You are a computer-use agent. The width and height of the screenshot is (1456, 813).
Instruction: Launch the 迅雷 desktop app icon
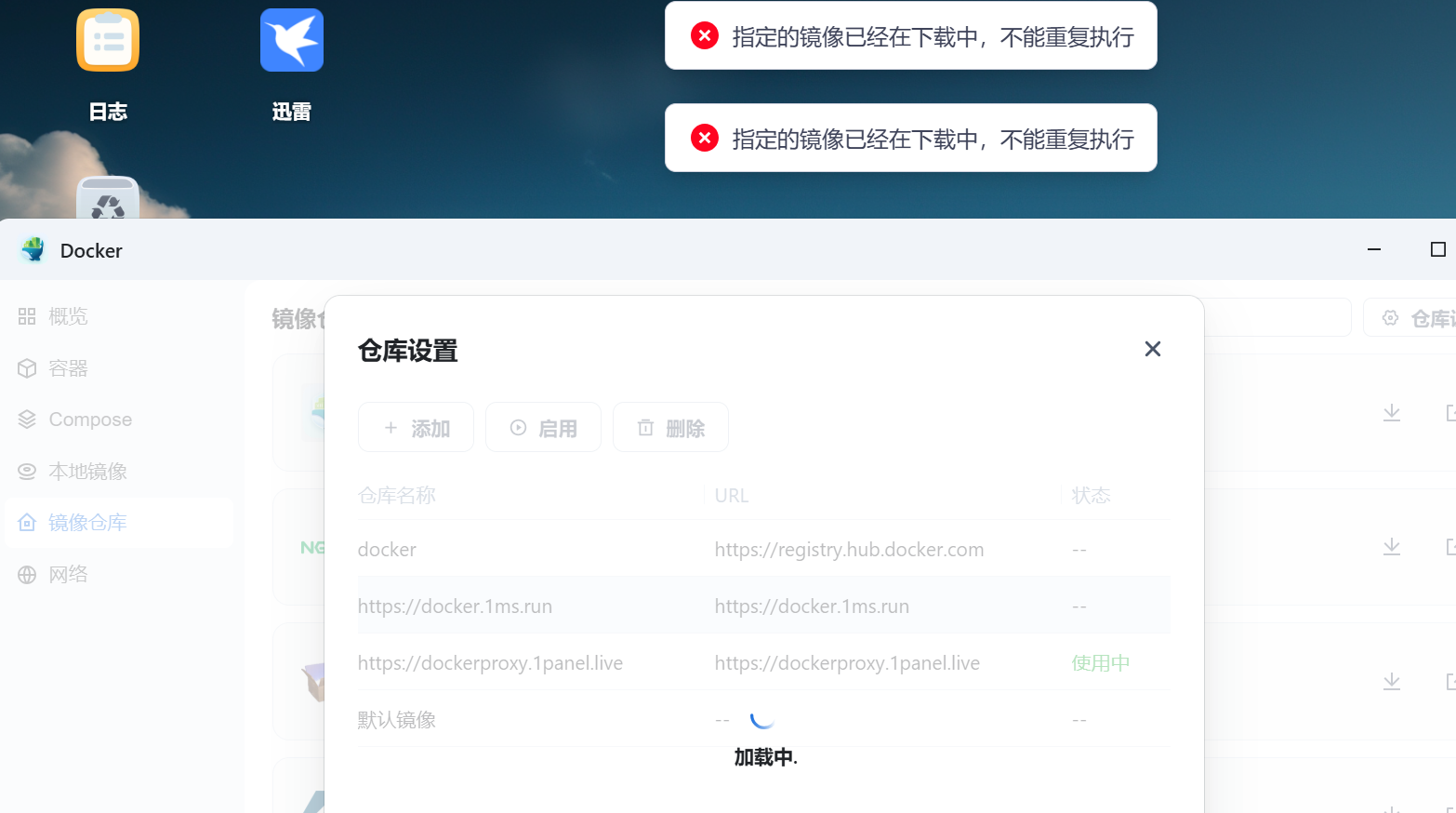tap(292, 40)
